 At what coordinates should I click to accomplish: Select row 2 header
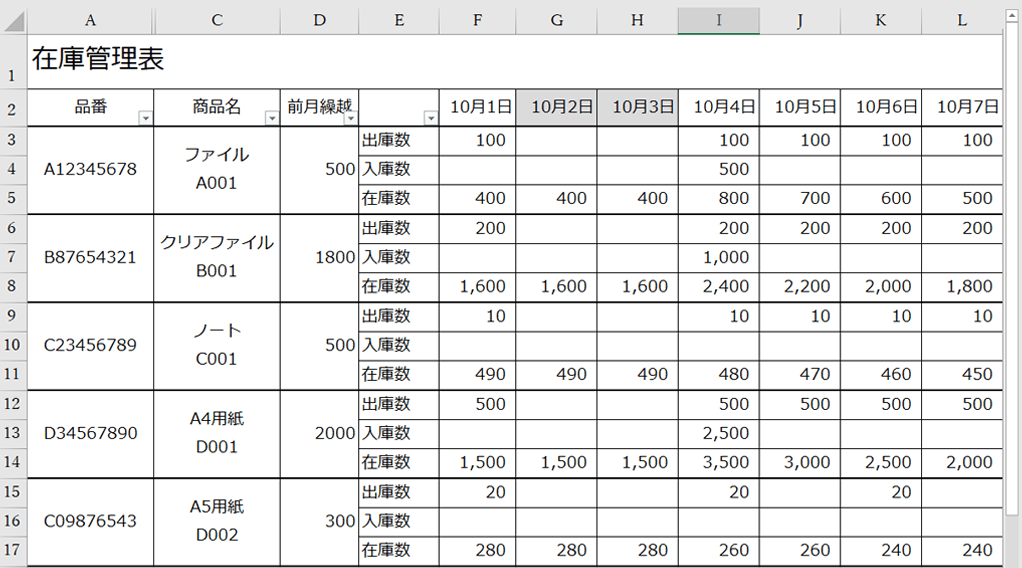(13, 108)
